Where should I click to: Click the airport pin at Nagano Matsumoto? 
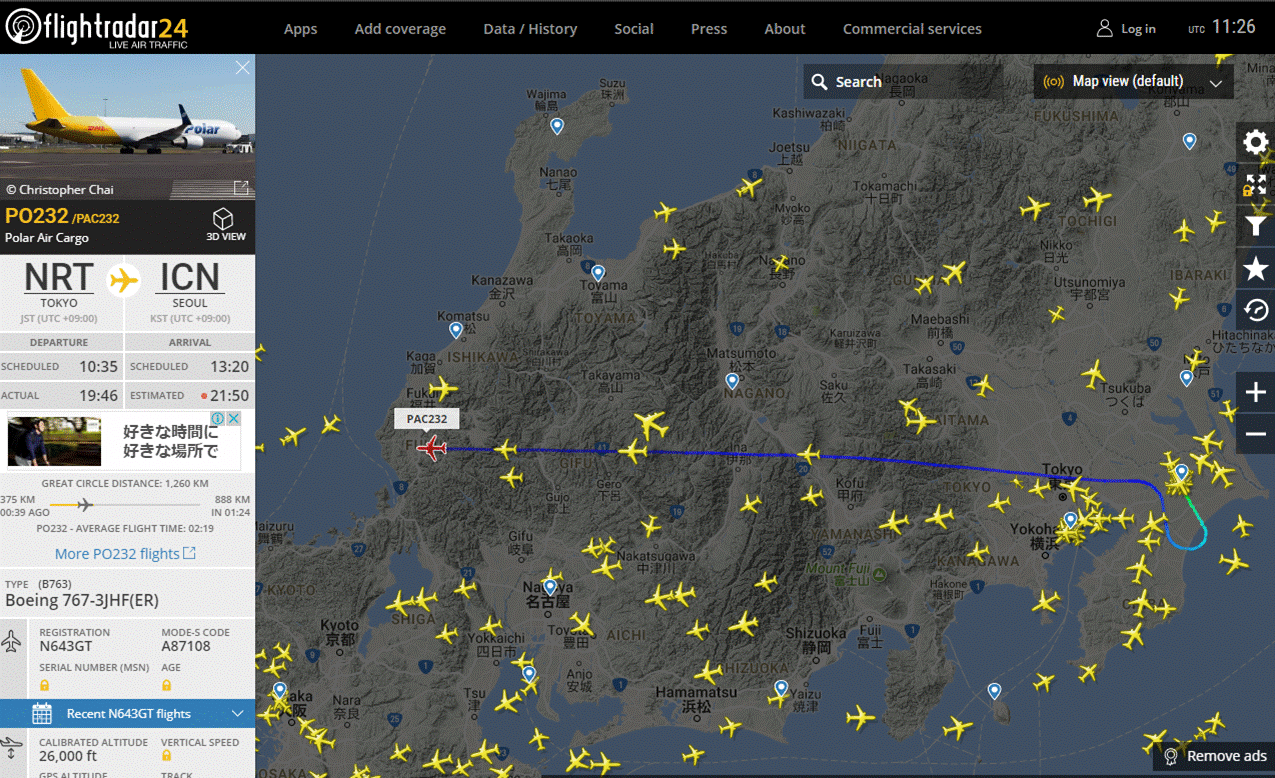[732, 380]
